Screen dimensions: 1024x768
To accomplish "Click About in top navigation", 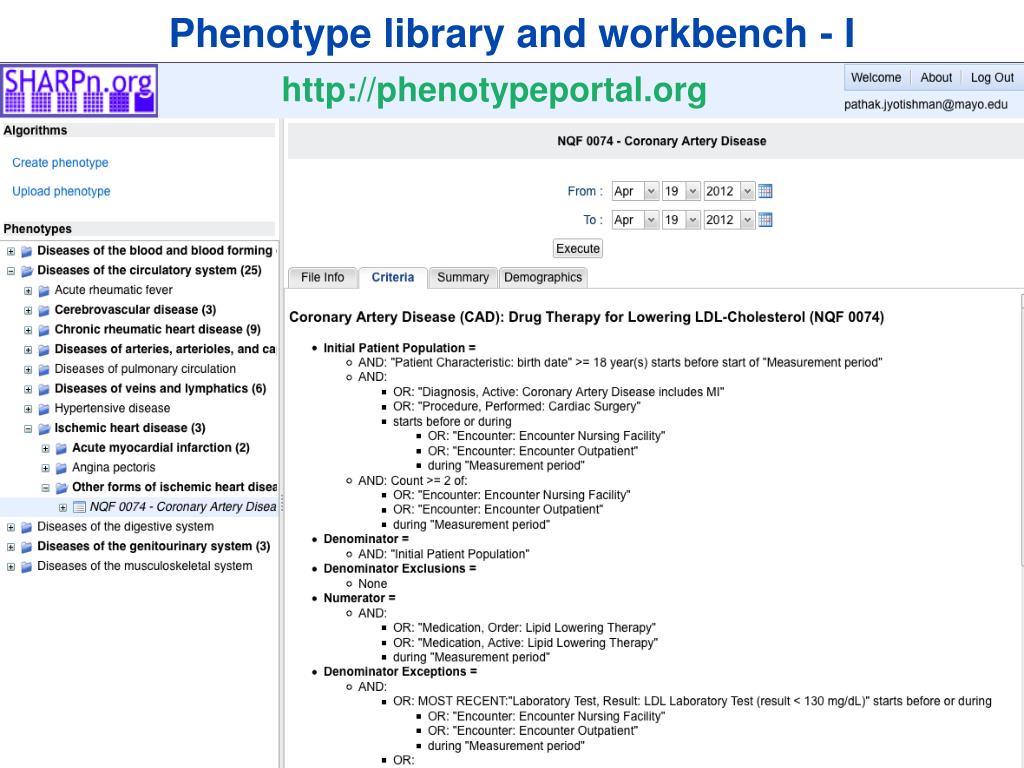I will [936, 78].
